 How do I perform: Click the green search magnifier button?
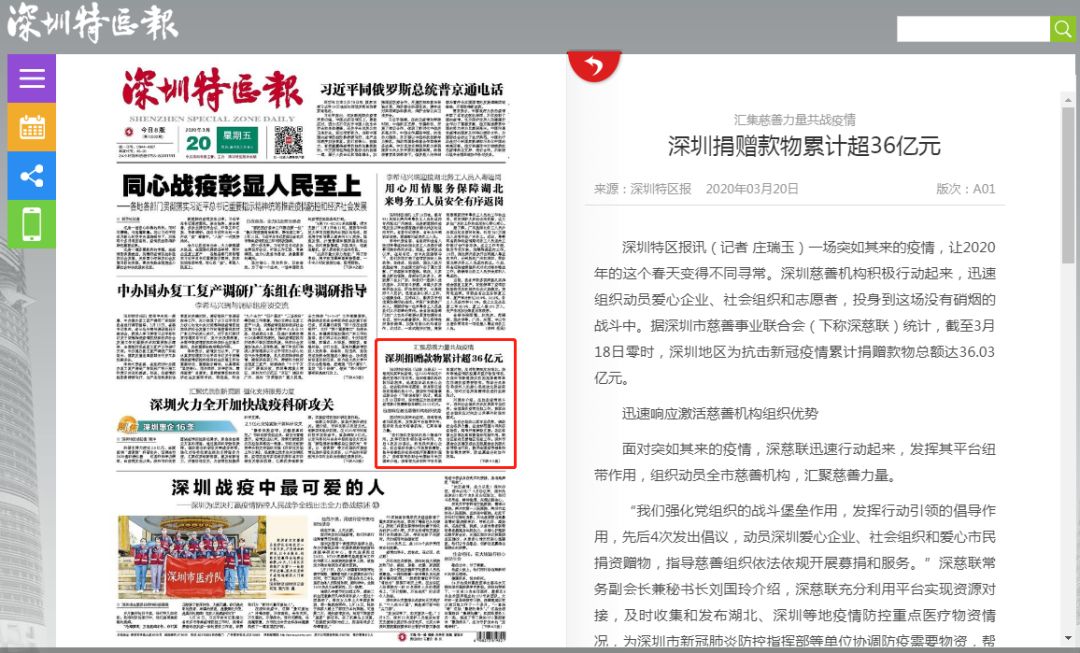(x=1062, y=29)
